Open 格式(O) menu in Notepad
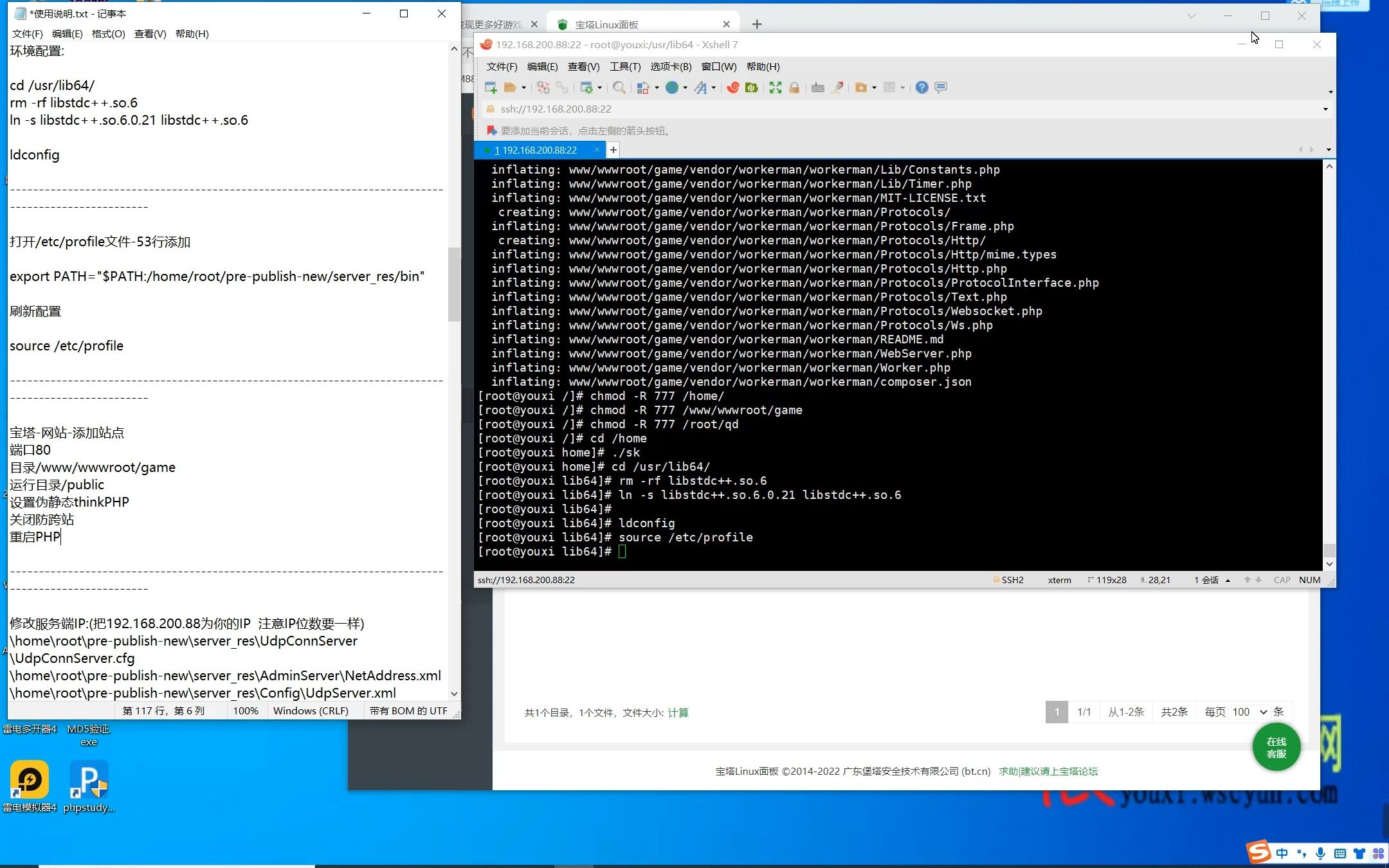The image size is (1389, 868). [107, 33]
